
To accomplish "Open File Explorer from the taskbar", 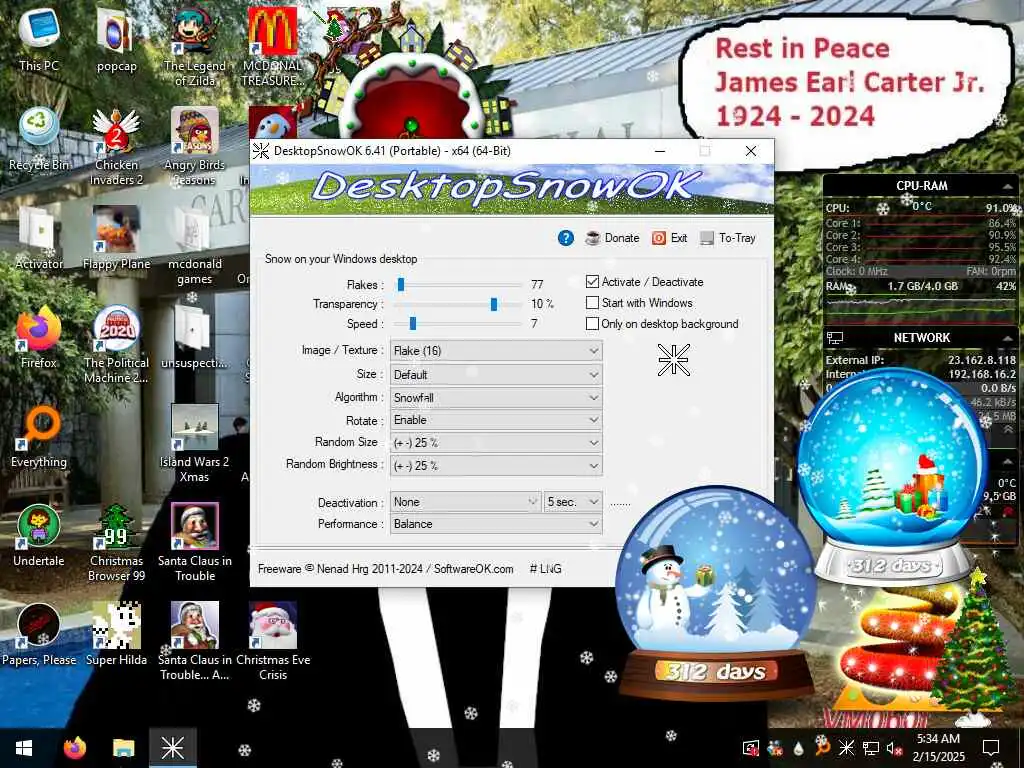I will click(x=123, y=748).
